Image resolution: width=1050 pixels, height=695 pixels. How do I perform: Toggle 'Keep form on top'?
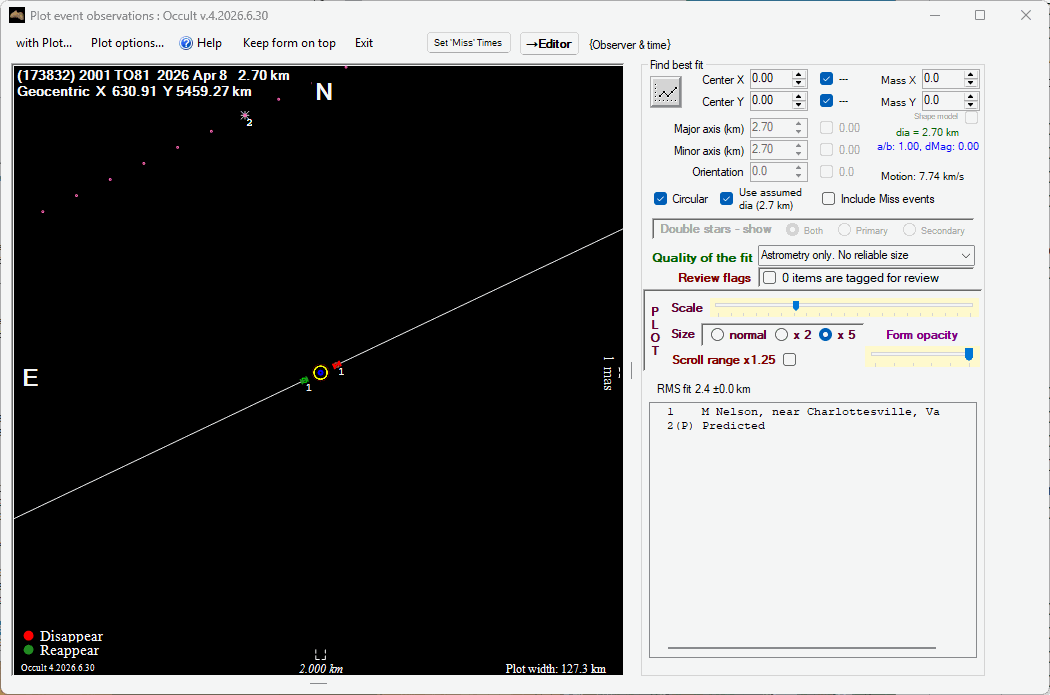(x=289, y=43)
